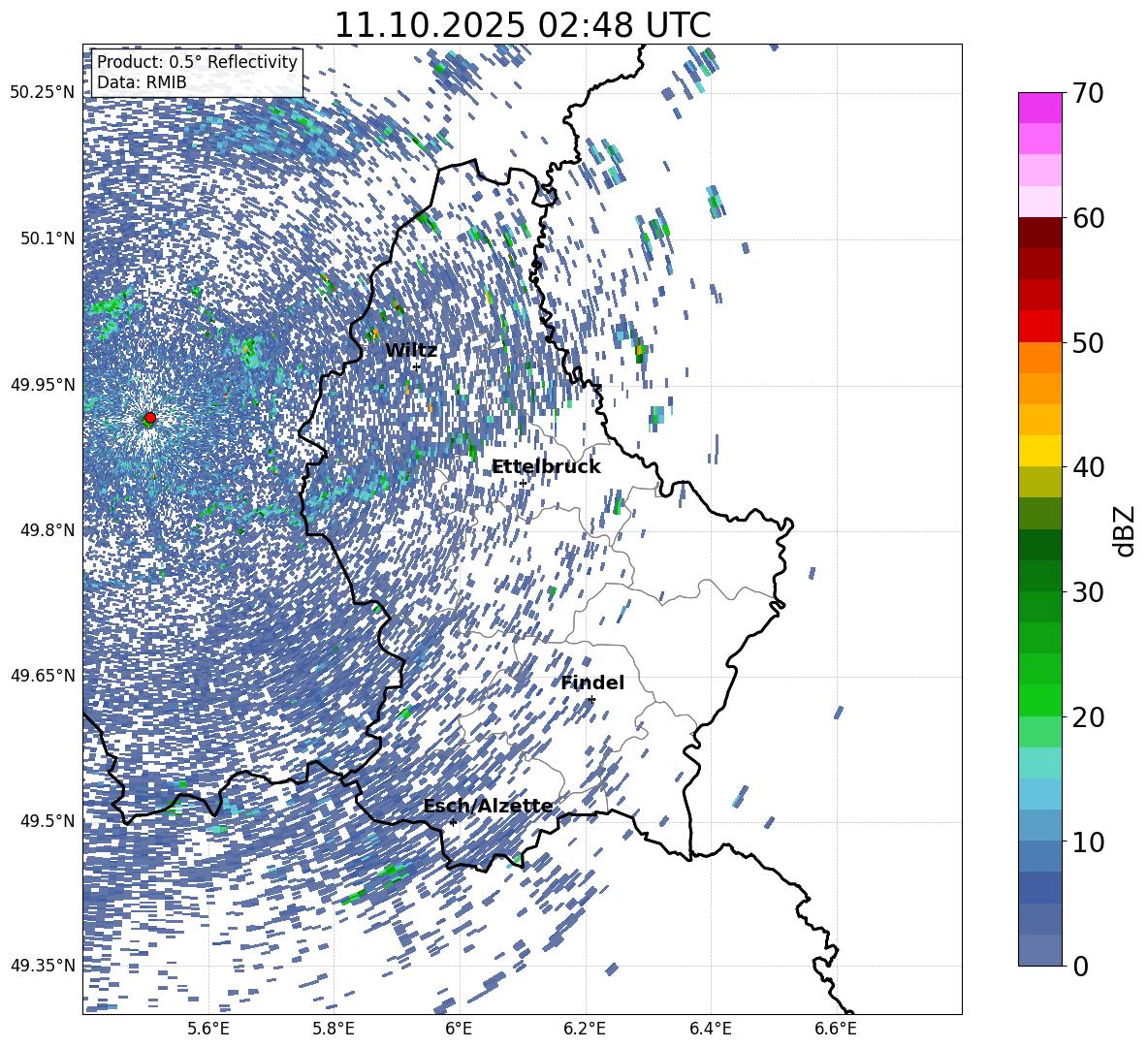
Task: Click the Ettelbruck station cross marker
Action: 523,483
